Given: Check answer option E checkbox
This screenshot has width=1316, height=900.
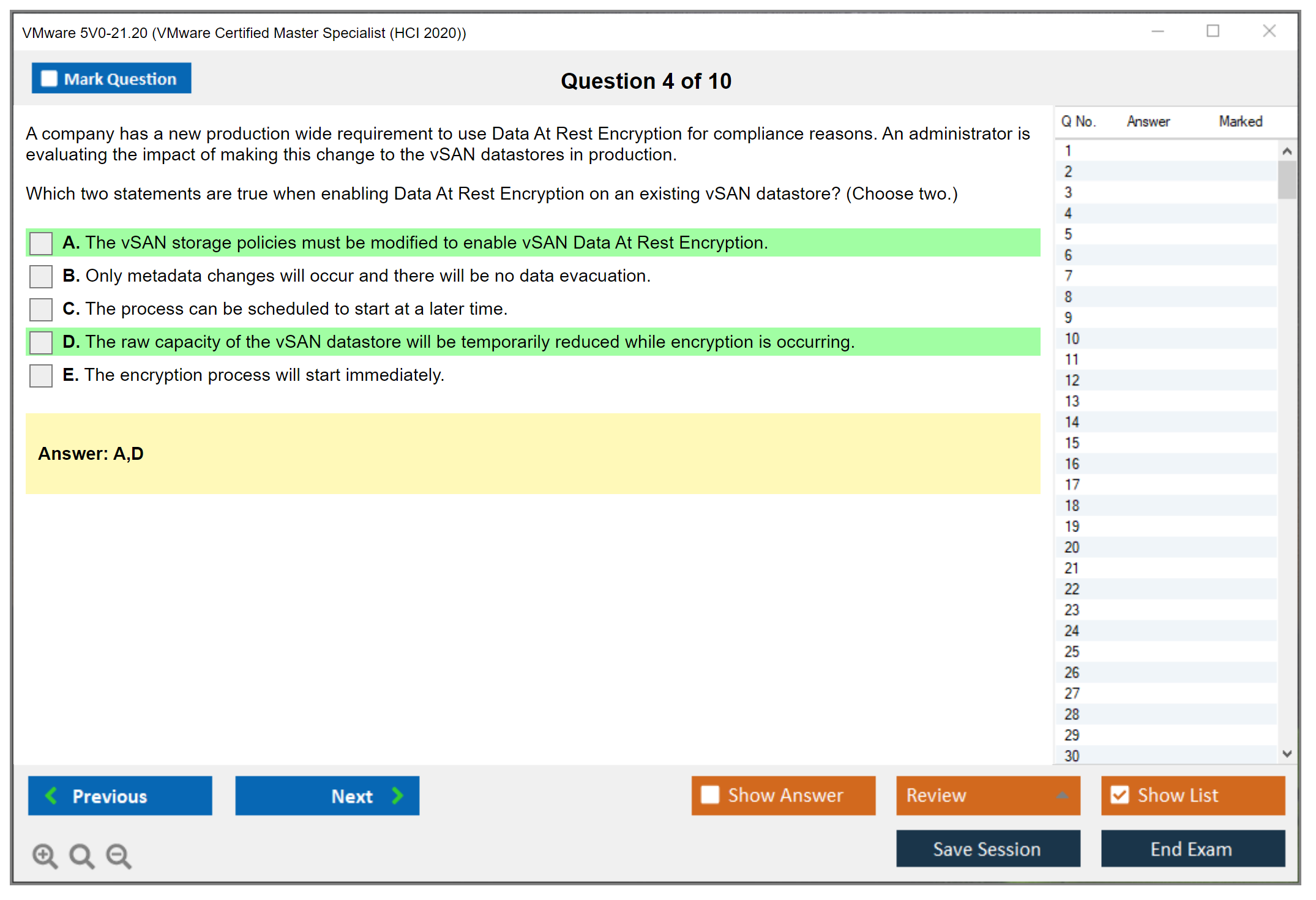Looking at the screenshot, I should tap(41, 375).
